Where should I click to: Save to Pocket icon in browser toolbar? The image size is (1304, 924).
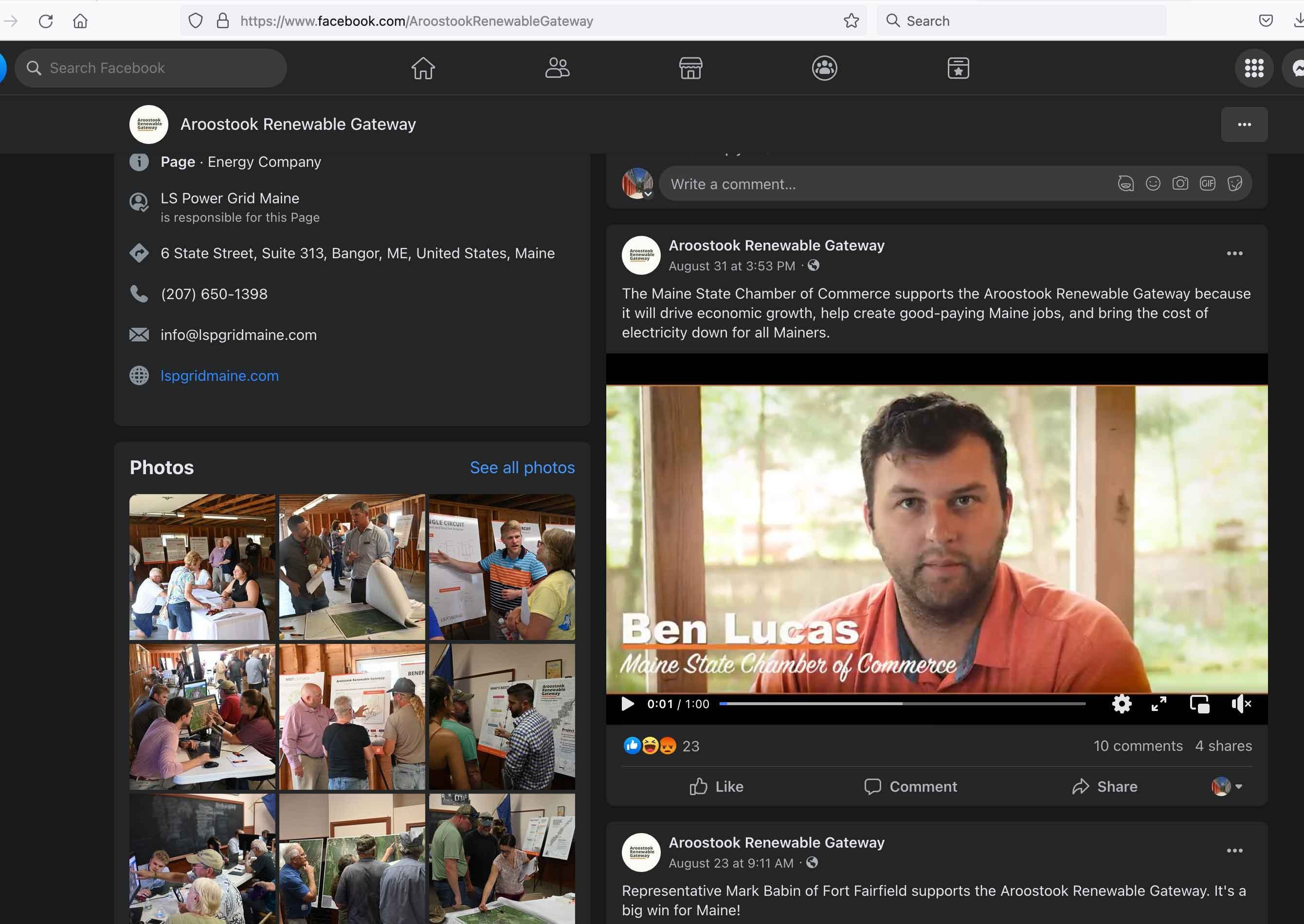(1265, 21)
